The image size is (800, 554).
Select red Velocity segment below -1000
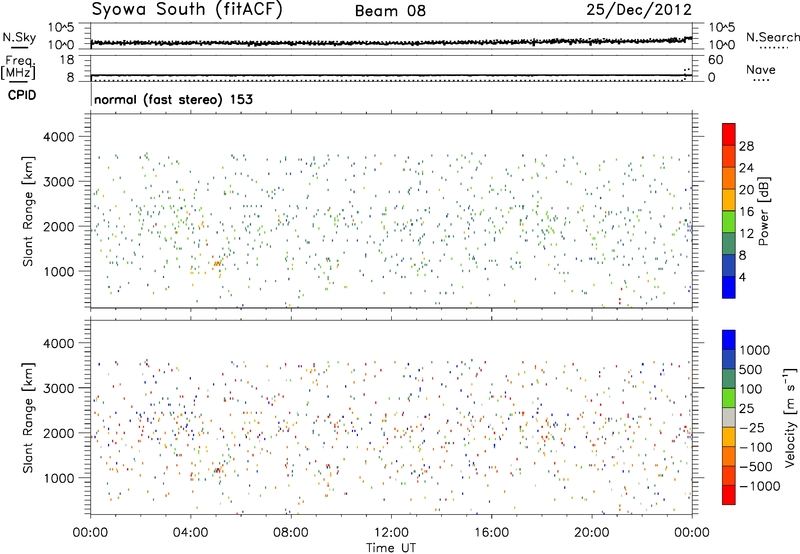click(729, 495)
